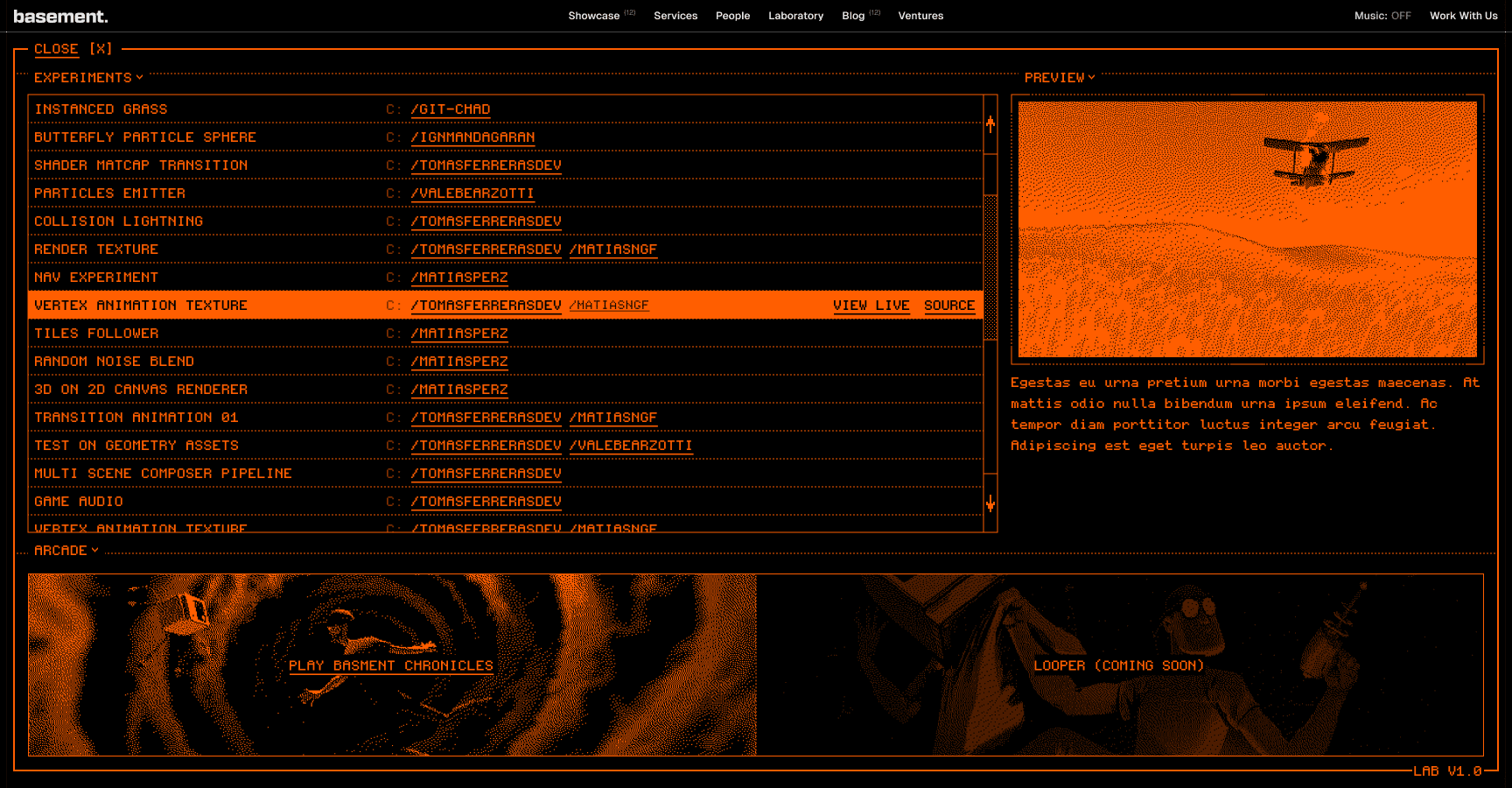Open the Blog nav link

pos(852,16)
